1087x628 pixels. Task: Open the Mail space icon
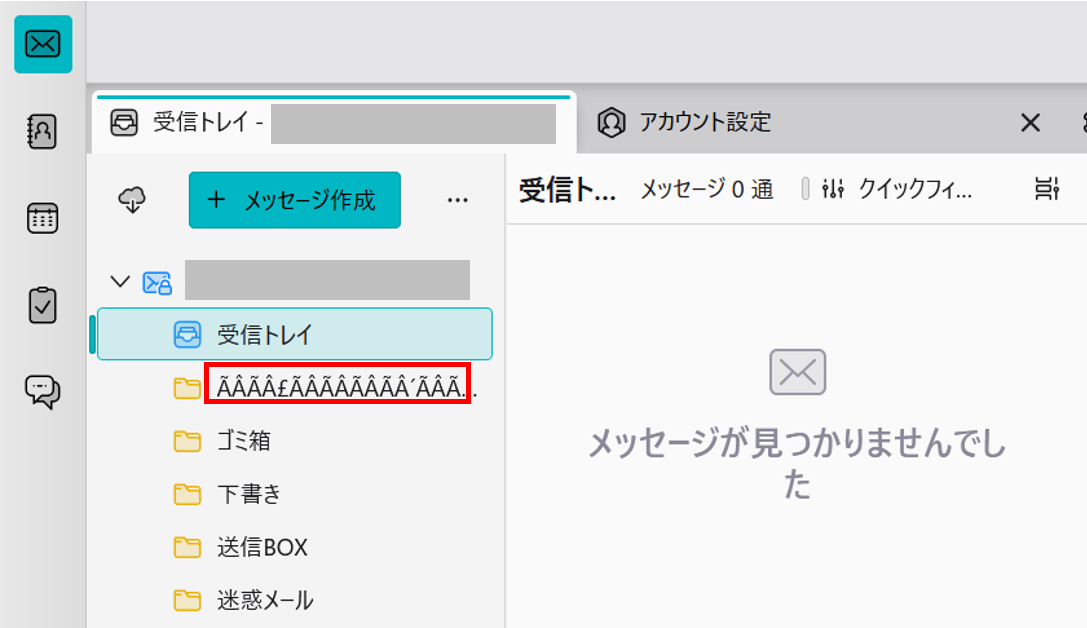click(43, 44)
